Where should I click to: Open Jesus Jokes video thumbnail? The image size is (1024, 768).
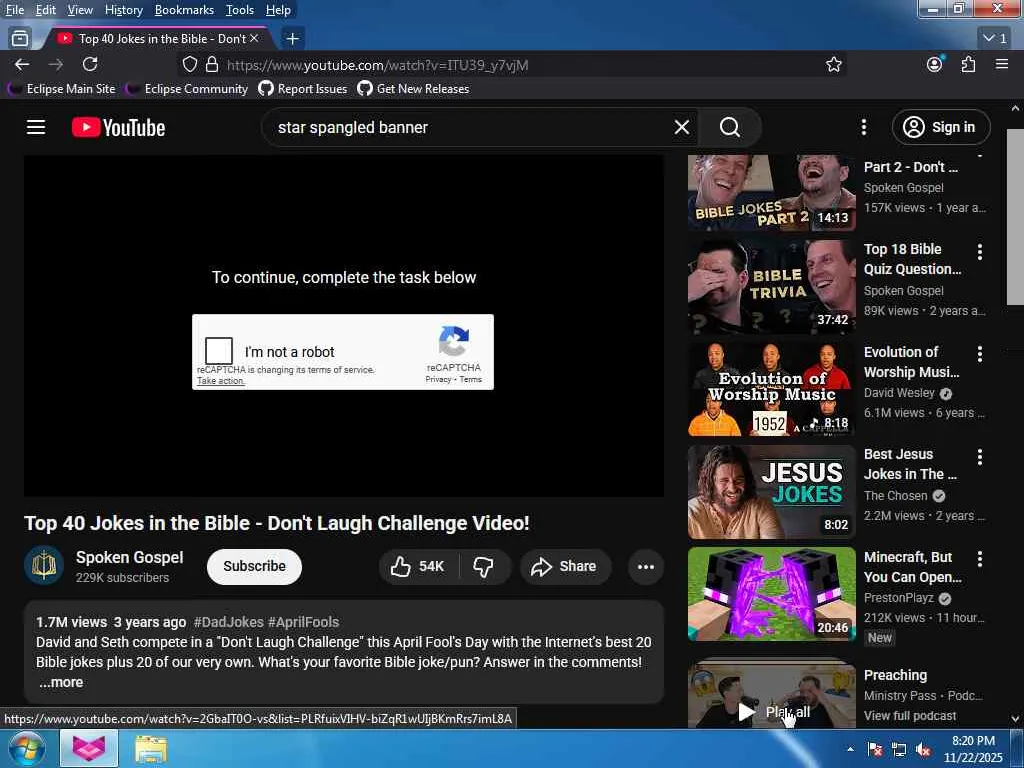771,492
